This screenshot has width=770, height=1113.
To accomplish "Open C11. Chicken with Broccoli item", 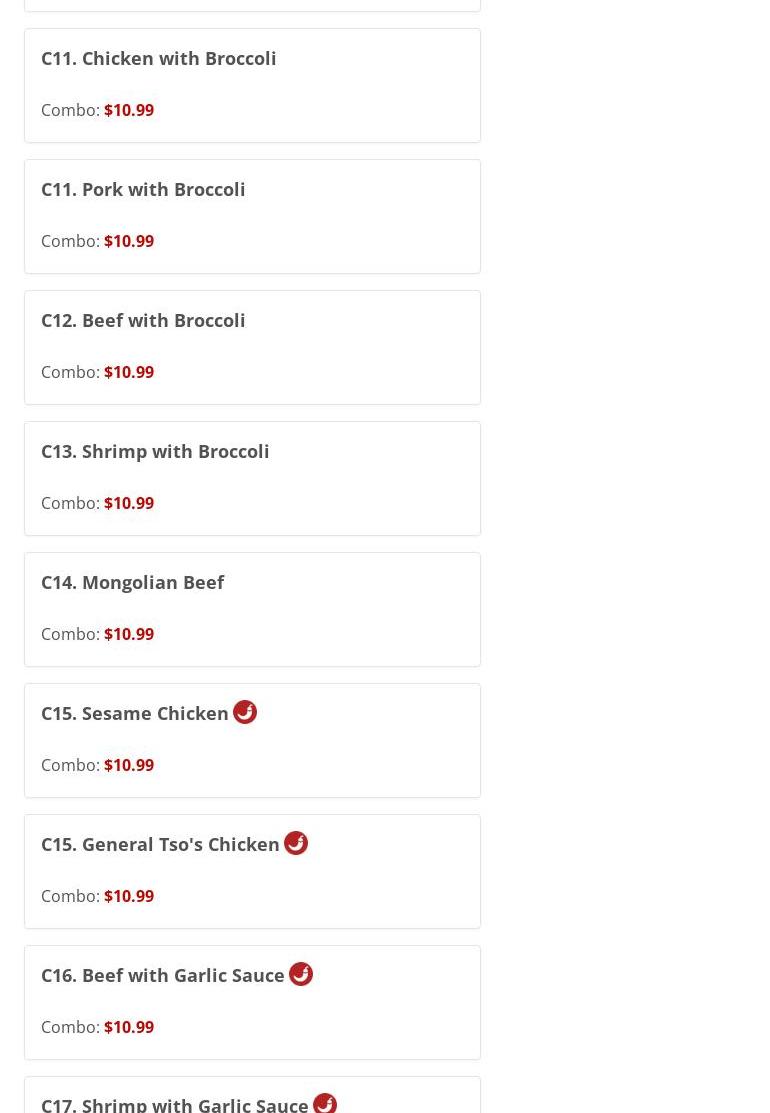I will click(158, 58).
